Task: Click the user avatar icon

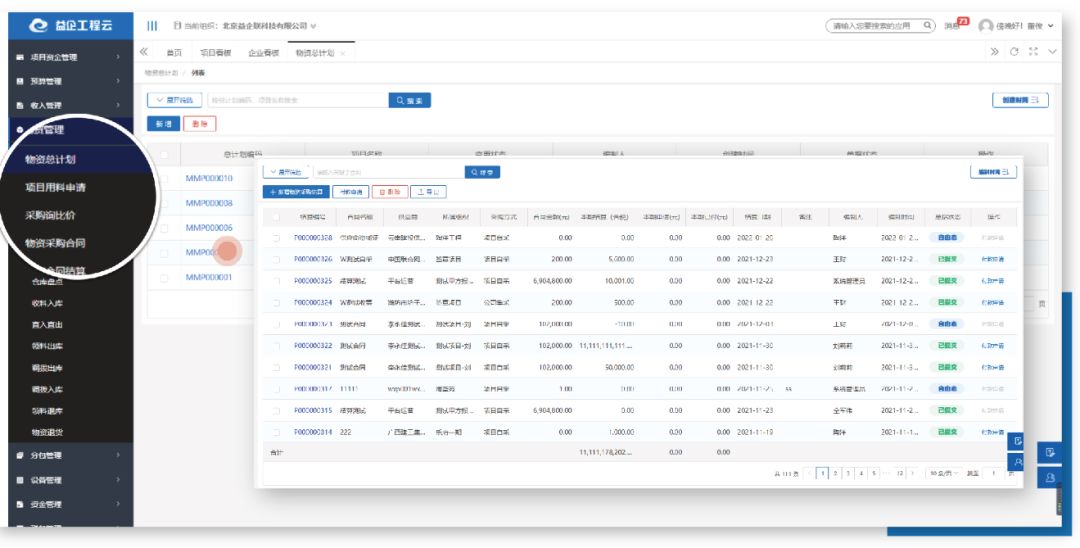Action: [x=986, y=26]
